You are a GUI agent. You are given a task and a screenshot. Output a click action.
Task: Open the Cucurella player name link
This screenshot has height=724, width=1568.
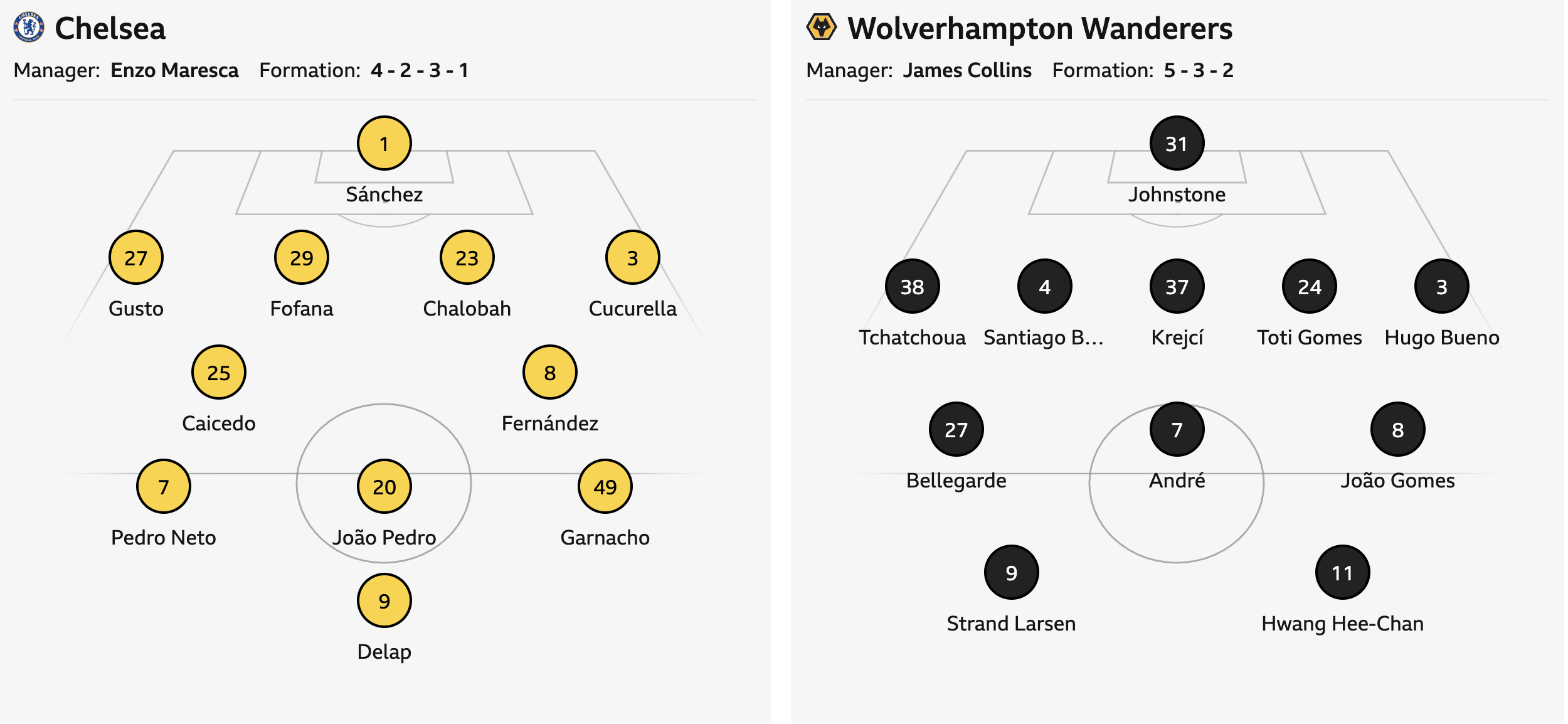pos(632,309)
